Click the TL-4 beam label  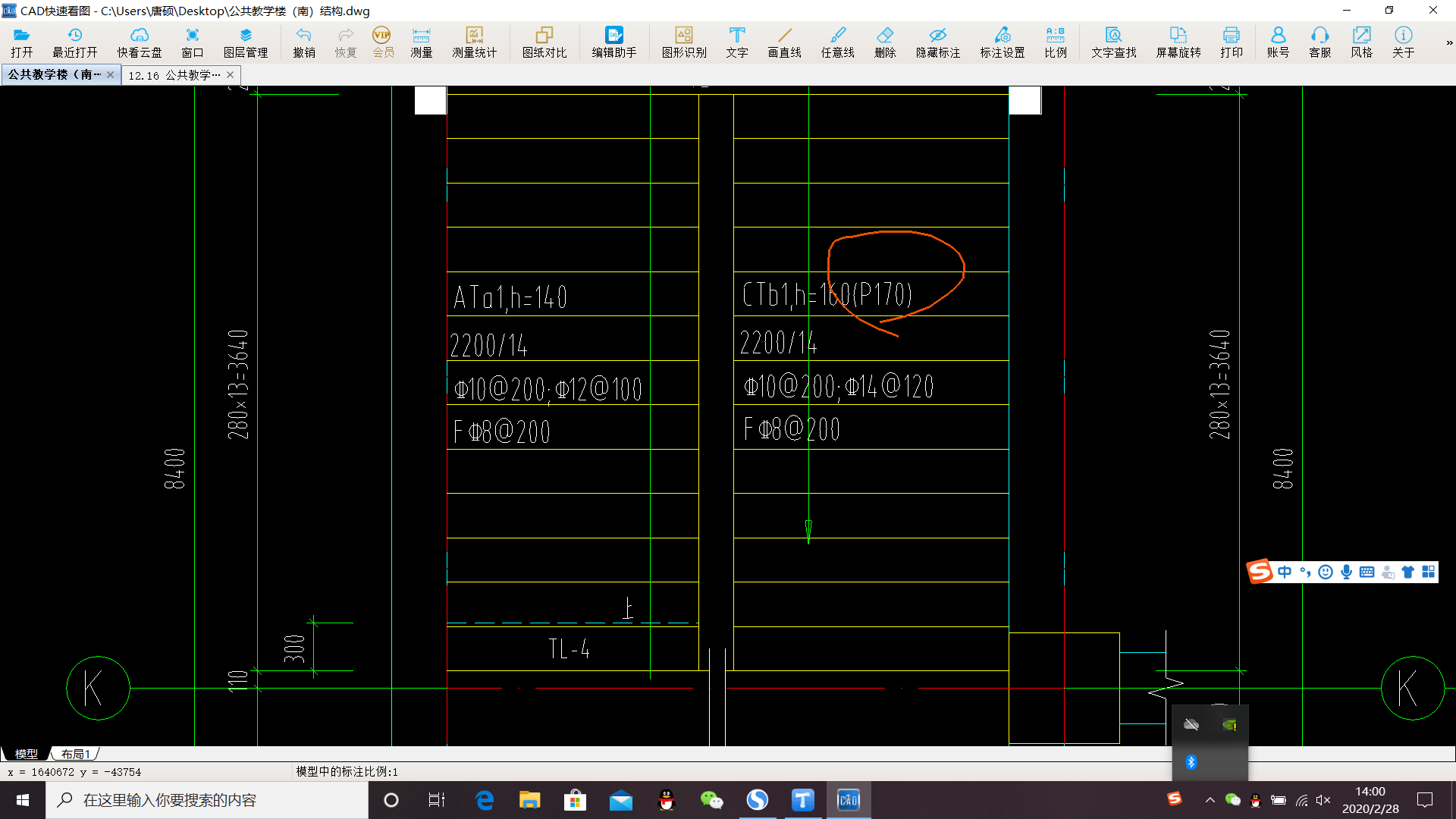569,649
